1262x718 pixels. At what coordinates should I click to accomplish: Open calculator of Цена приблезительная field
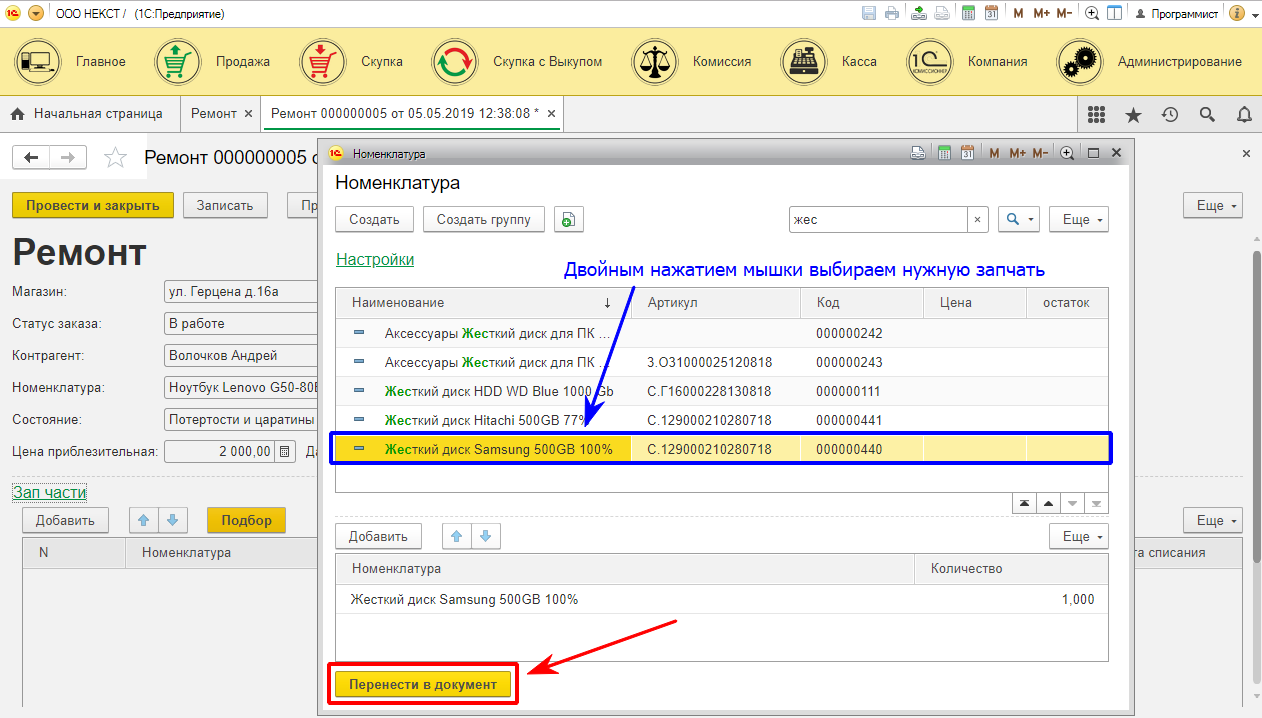[284, 451]
